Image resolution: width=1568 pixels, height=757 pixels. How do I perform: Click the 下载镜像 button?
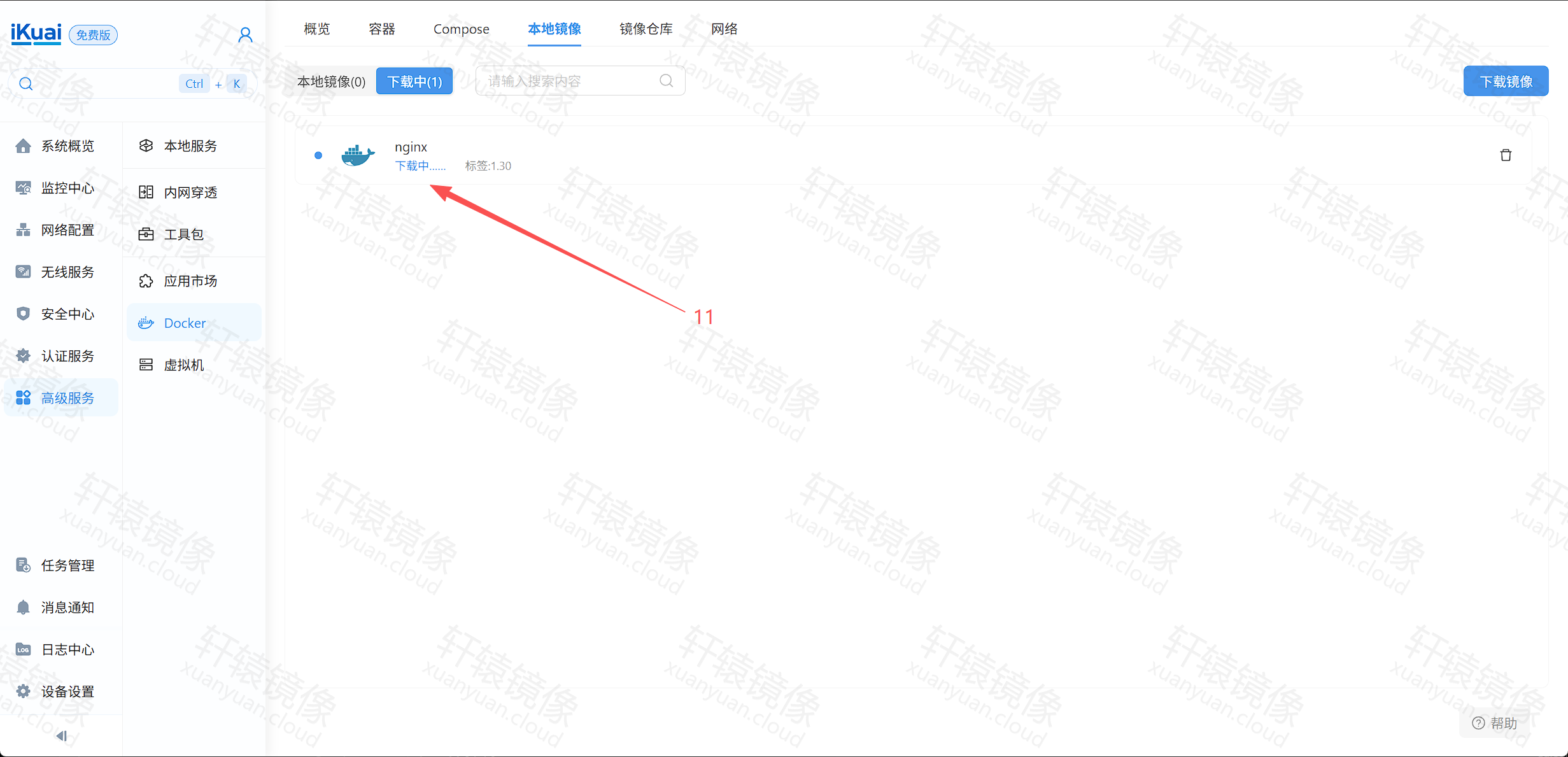coord(1506,81)
